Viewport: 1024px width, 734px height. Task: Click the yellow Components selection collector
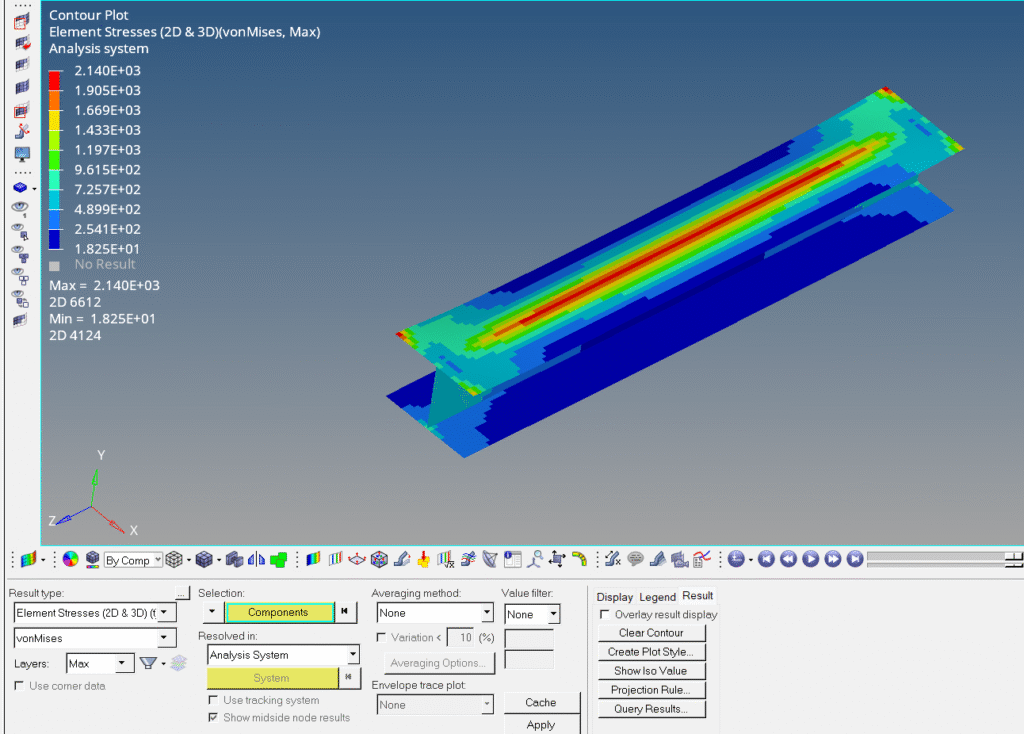point(279,612)
